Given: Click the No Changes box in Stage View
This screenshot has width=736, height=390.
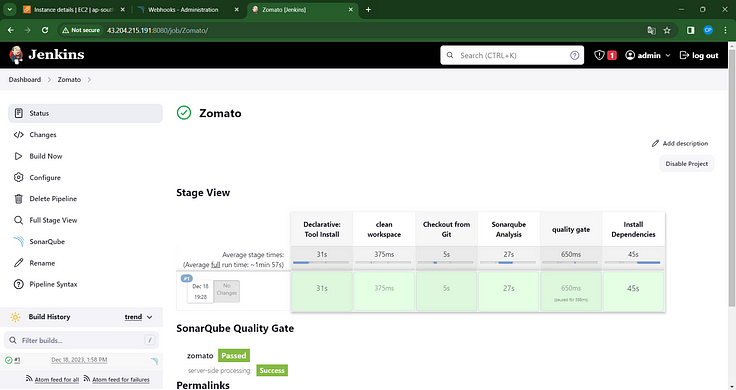Looking at the screenshot, I should coord(227,291).
